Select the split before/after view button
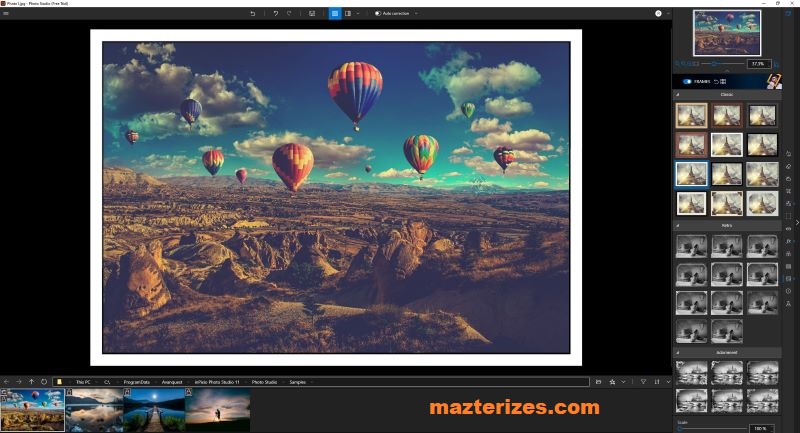800x433 pixels. (x=348, y=14)
